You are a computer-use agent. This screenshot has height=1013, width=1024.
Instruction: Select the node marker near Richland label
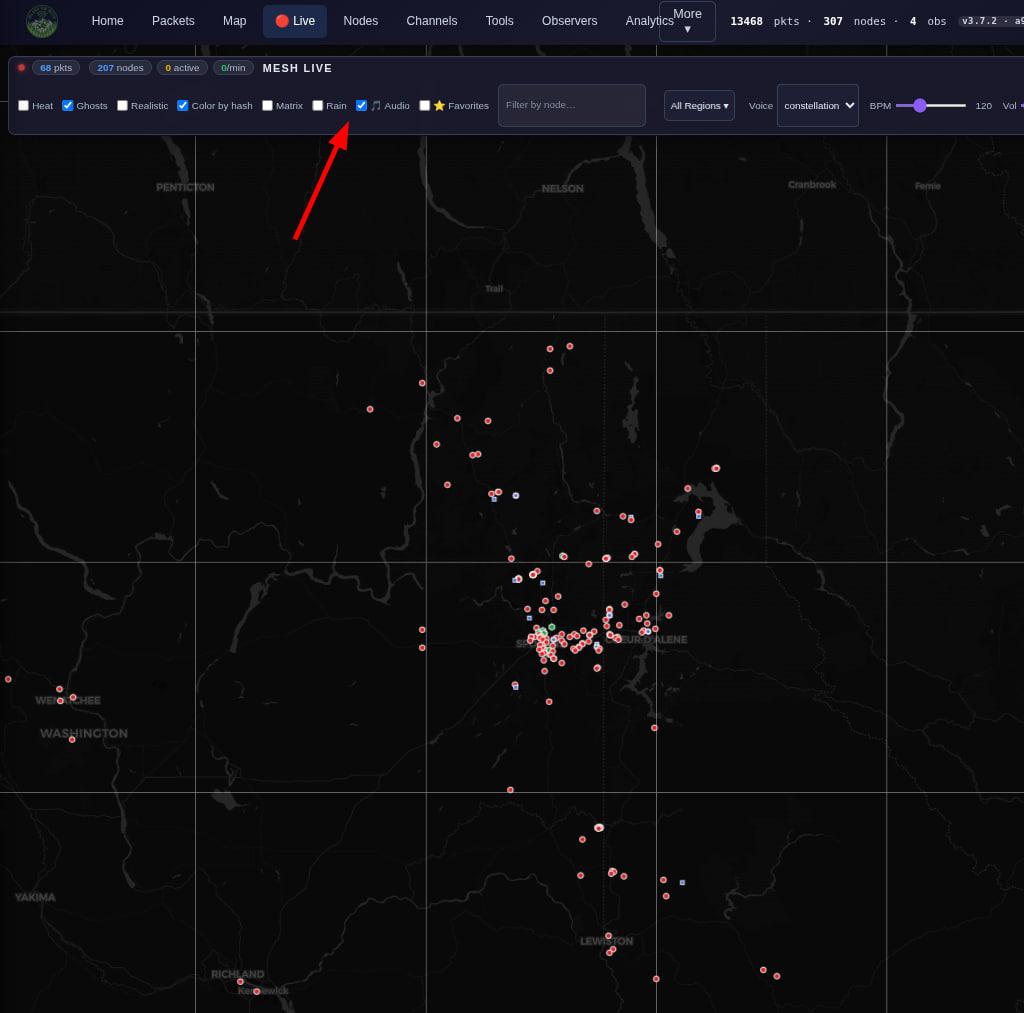240,982
